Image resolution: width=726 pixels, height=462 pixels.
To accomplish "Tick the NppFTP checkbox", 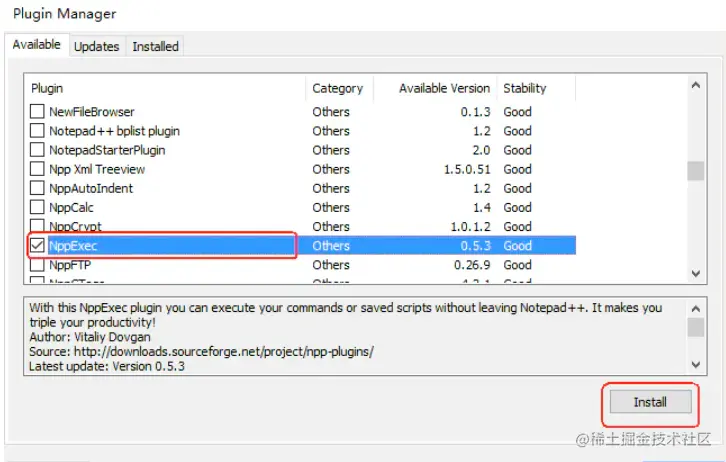I will [37, 265].
